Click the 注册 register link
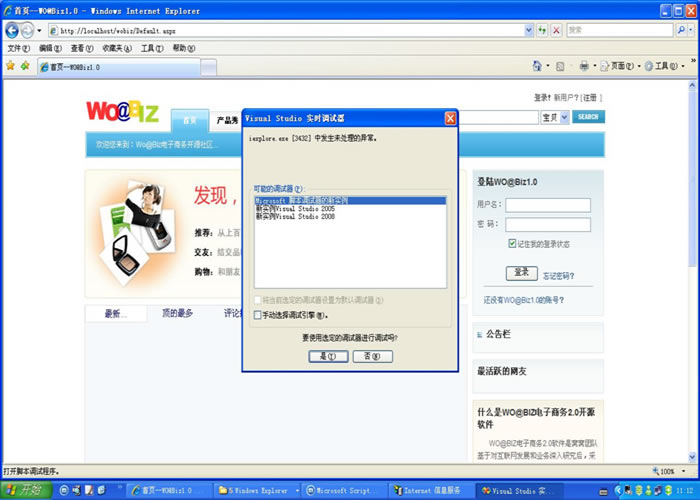 590,97
